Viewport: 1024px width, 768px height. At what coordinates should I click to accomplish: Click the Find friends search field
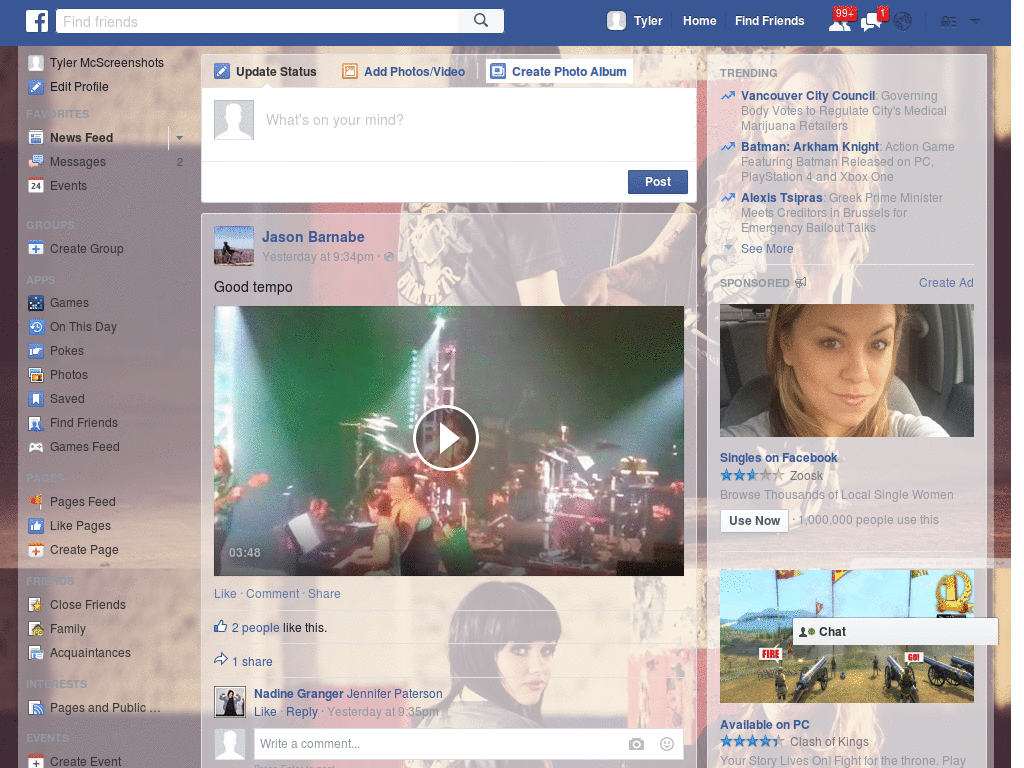pos(257,21)
